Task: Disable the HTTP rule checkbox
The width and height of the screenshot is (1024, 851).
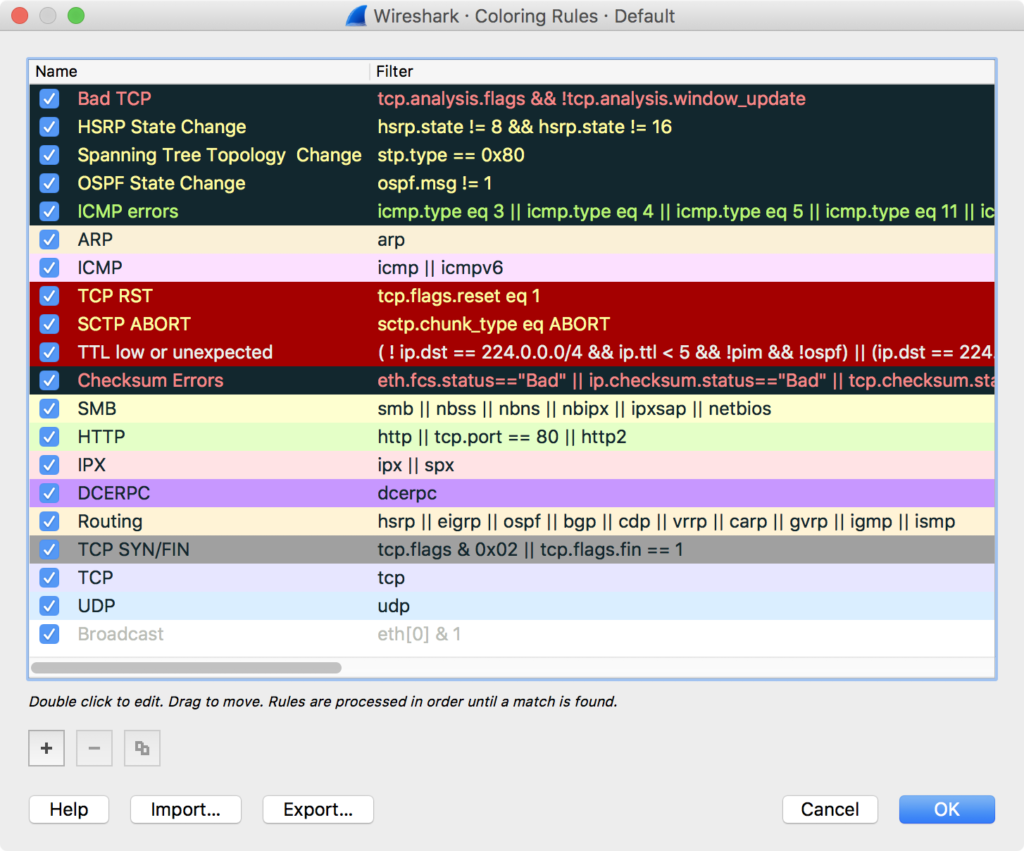Action: [49, 436]
